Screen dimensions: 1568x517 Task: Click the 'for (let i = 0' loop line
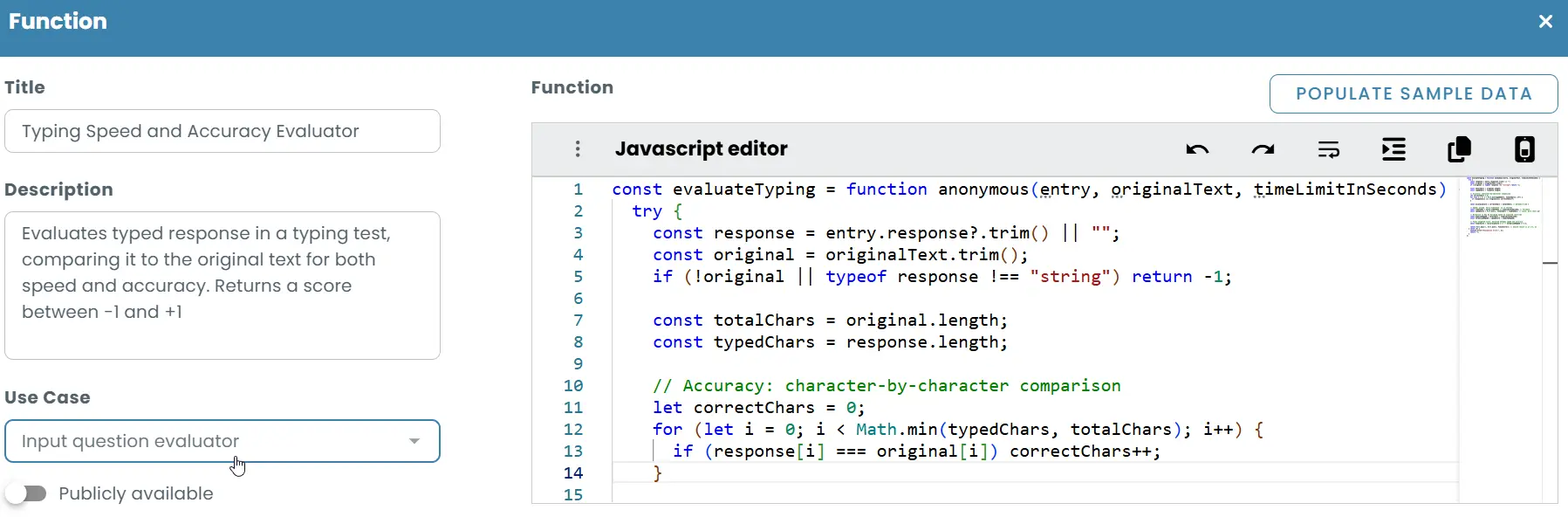click(x=957, y=429)
